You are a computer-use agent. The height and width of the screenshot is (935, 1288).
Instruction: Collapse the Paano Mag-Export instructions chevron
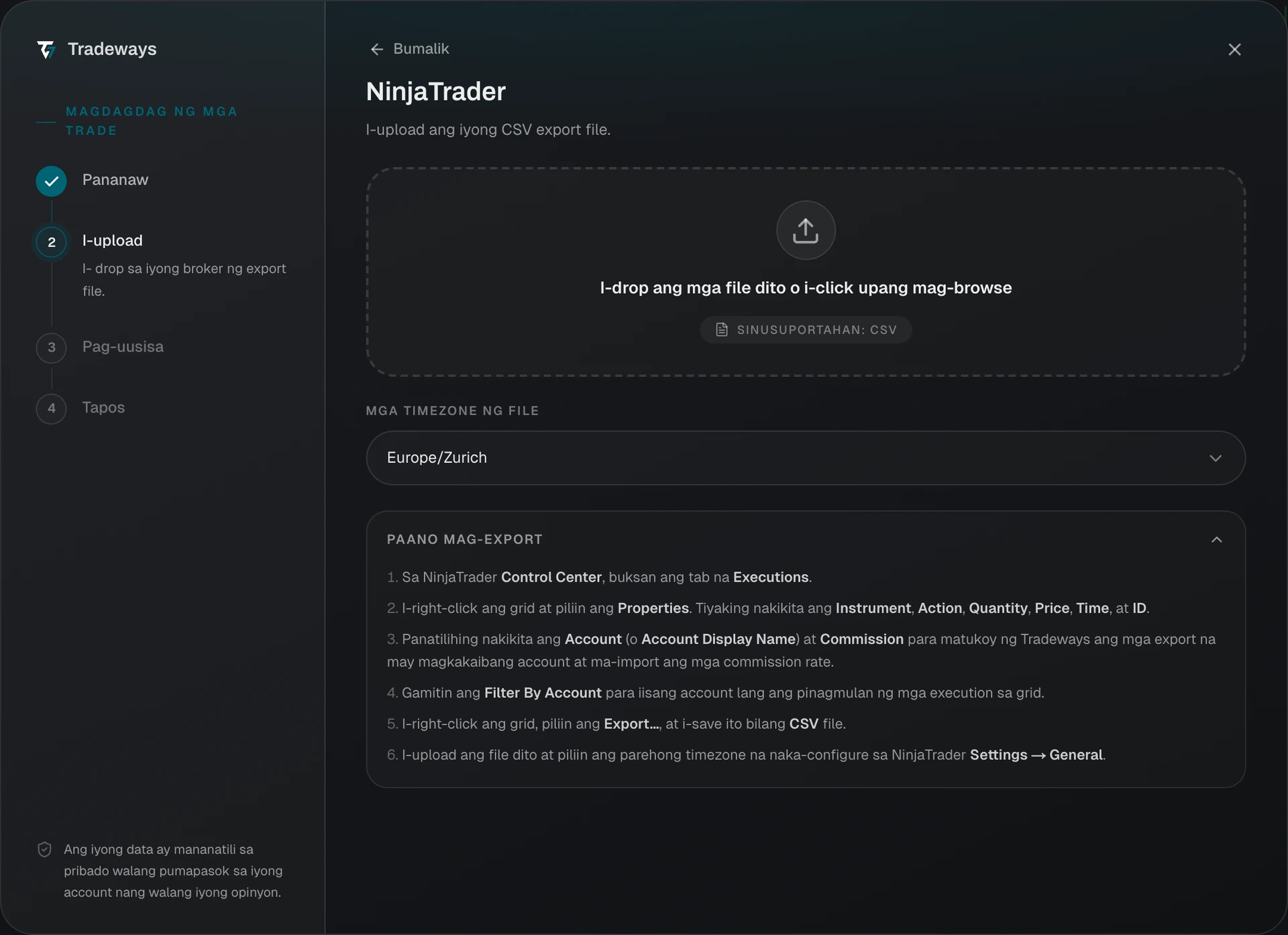pyautogui.click(x=1217, y=539)
